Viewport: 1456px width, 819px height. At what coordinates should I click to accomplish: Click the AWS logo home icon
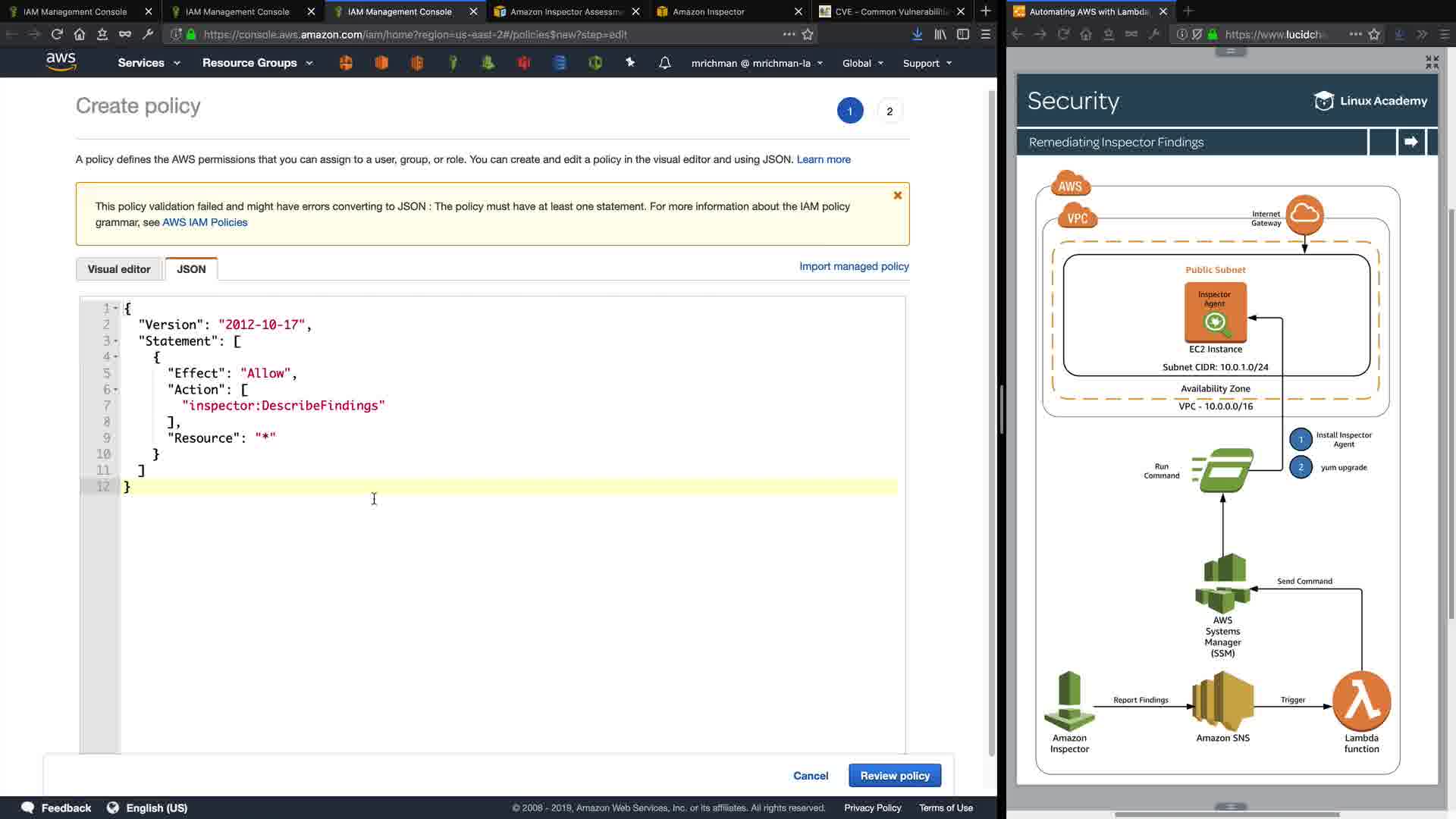pos(61,62)
